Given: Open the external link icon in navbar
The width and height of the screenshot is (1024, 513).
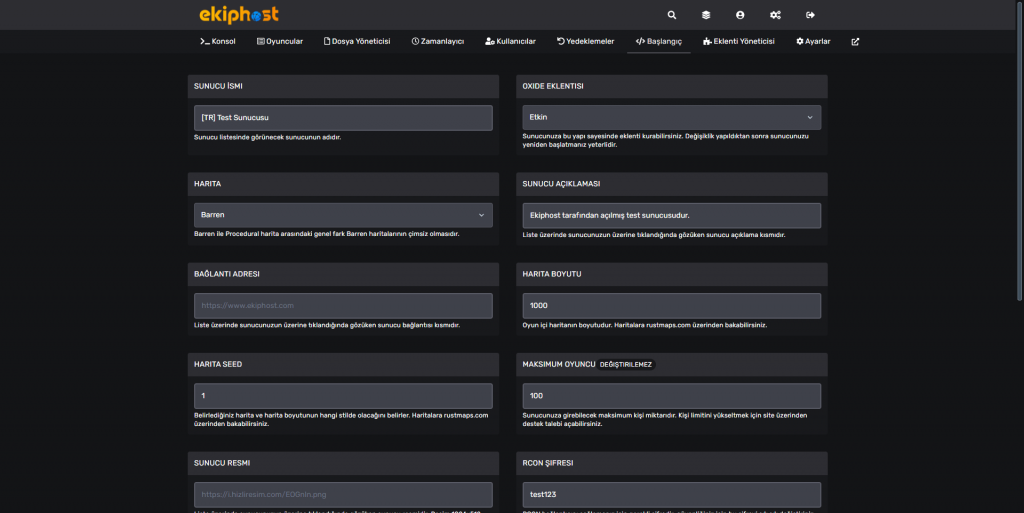Looking at the screenshot, I should [x=855, y=42].
